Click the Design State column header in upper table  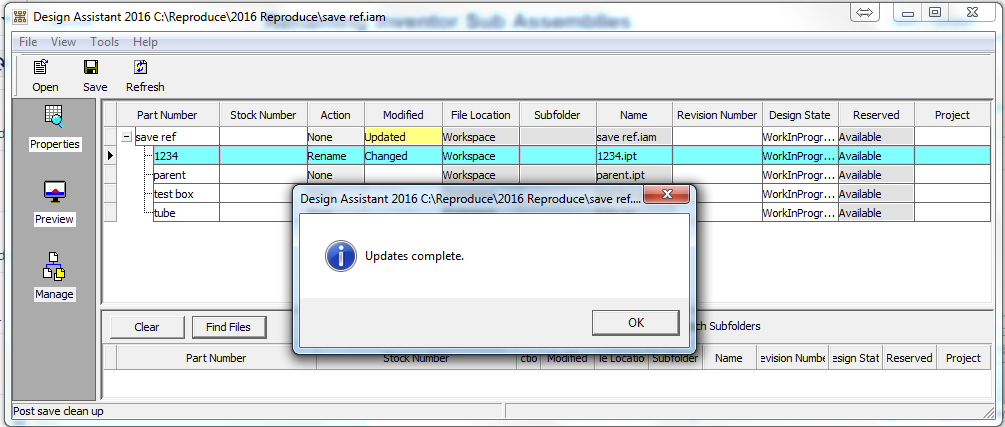(x=800, y=115)
